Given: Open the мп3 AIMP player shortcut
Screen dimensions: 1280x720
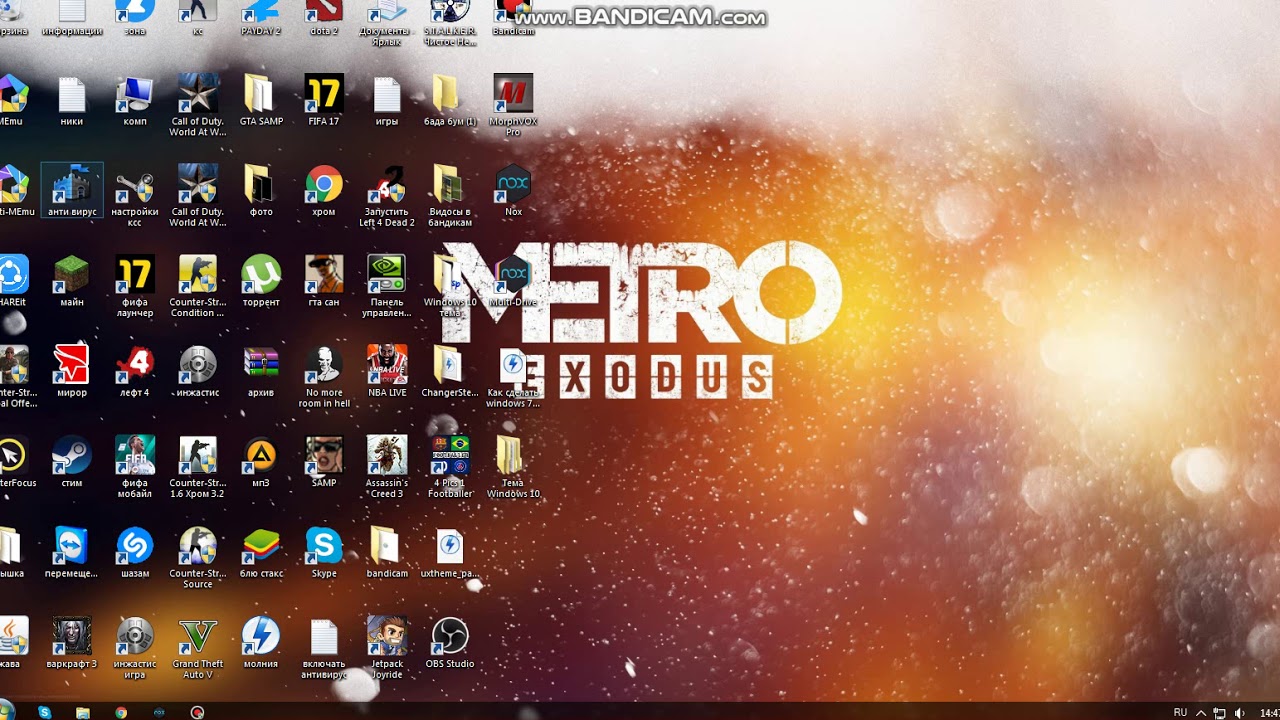Looking at the screenshot, I should (x=261, y=463).
